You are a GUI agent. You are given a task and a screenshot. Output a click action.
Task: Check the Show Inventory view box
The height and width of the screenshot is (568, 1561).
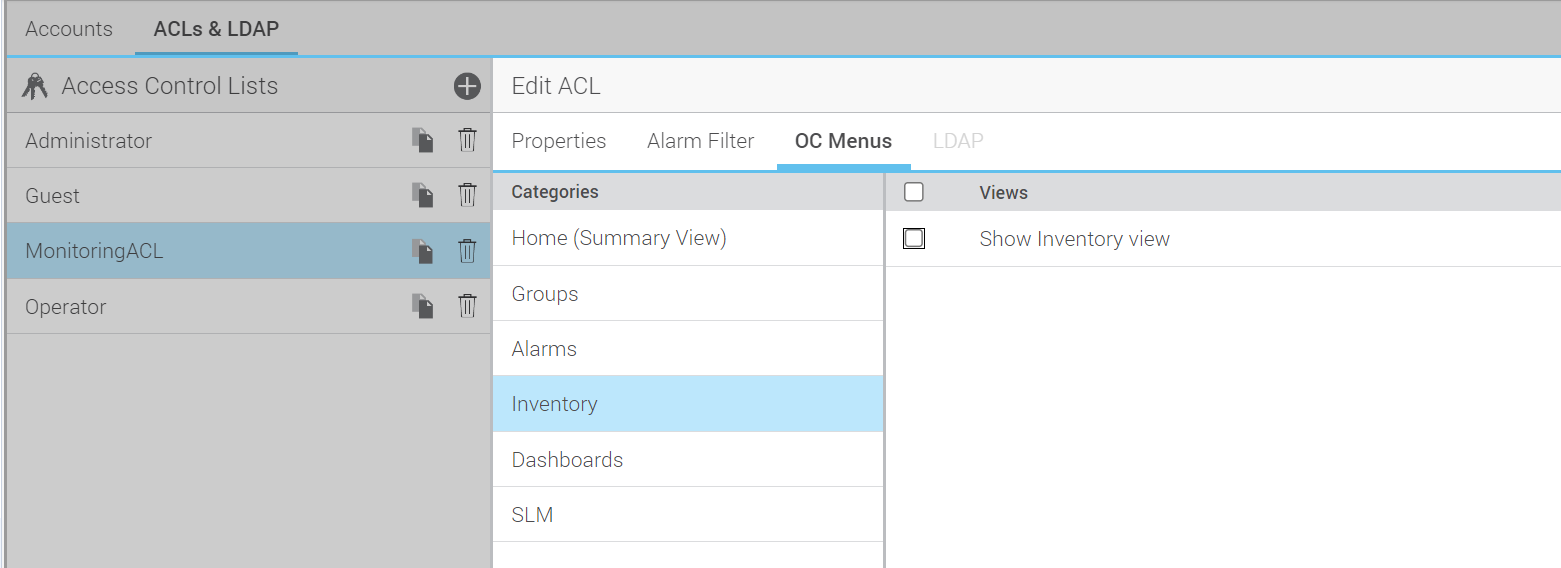click(x=914, y=239)
